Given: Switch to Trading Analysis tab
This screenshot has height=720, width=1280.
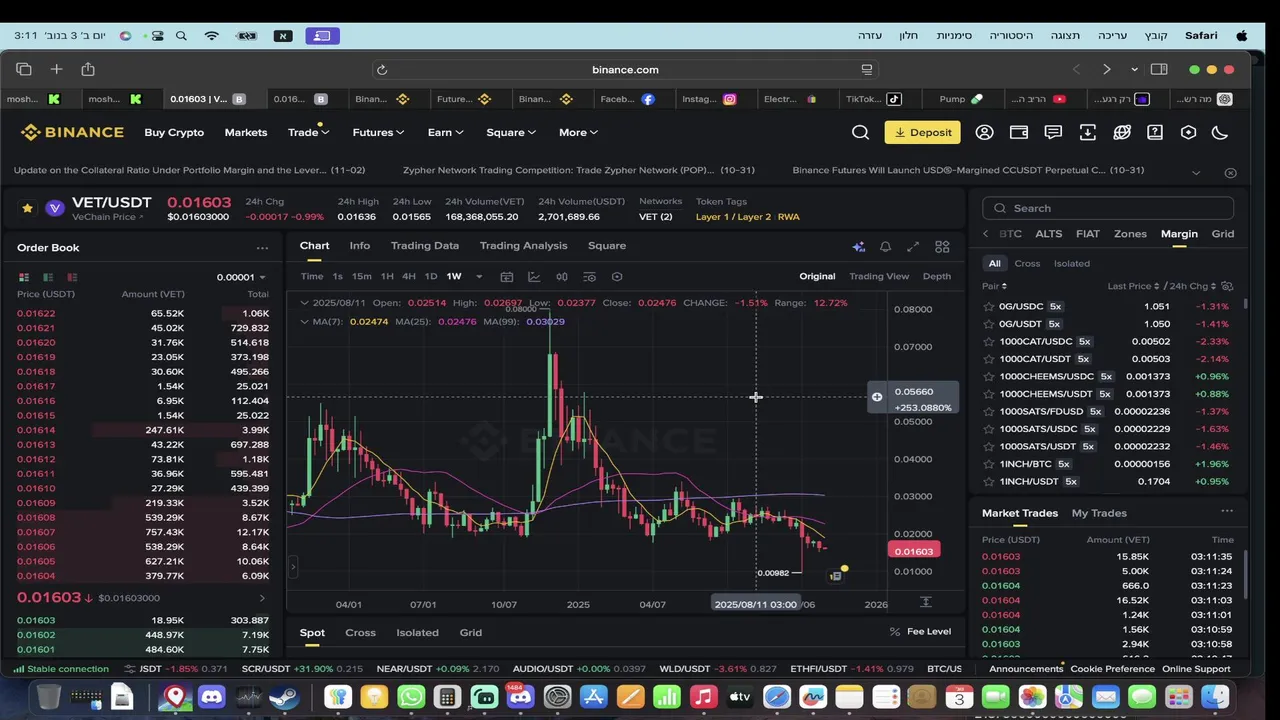Looking at the screenshot, I should (x=523, y=245).
